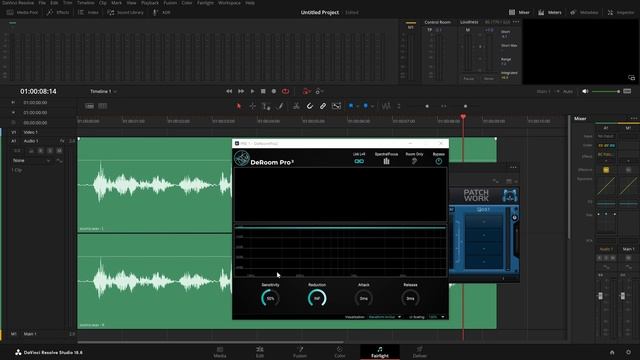Click the Attack knob

tap(364, 298)
